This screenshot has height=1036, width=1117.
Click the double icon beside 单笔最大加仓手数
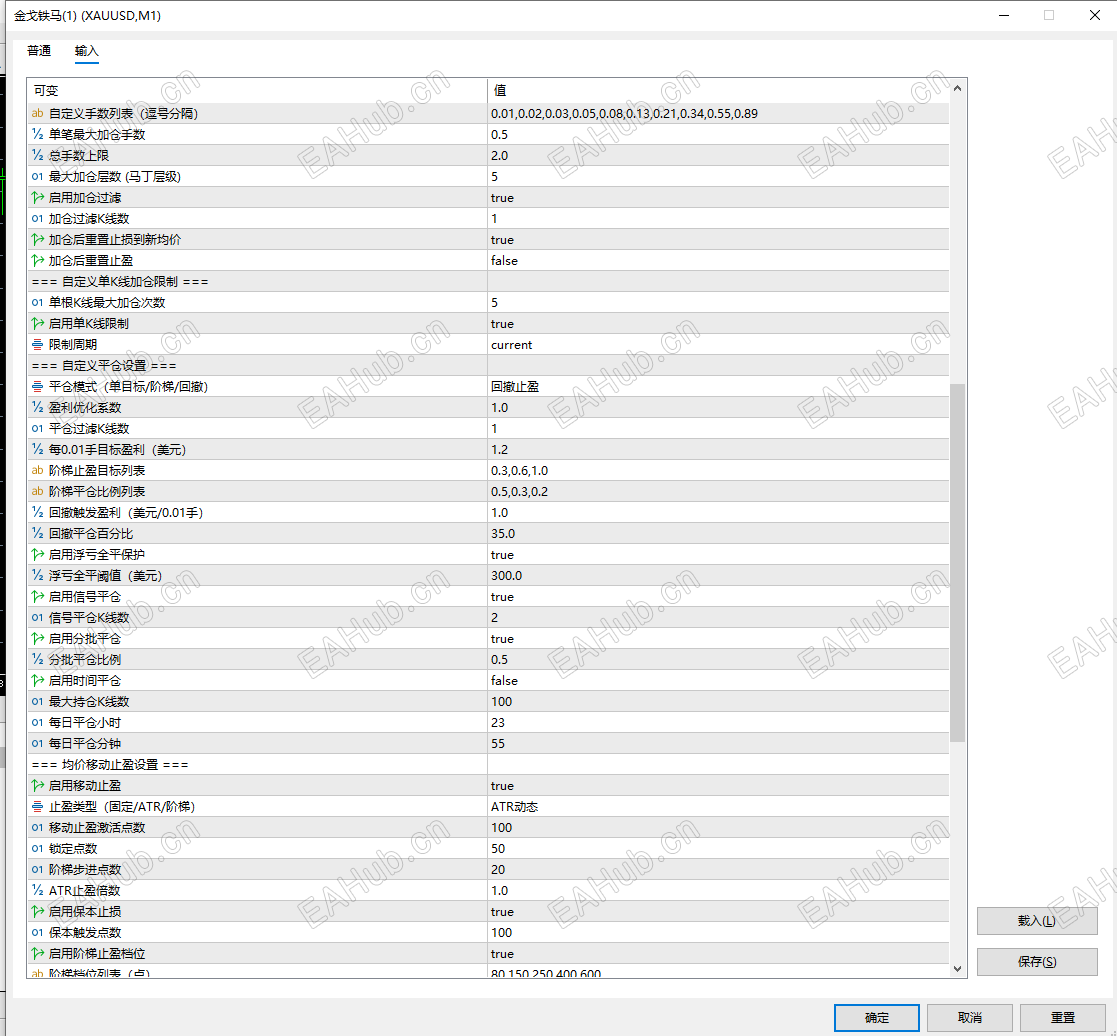38,134
